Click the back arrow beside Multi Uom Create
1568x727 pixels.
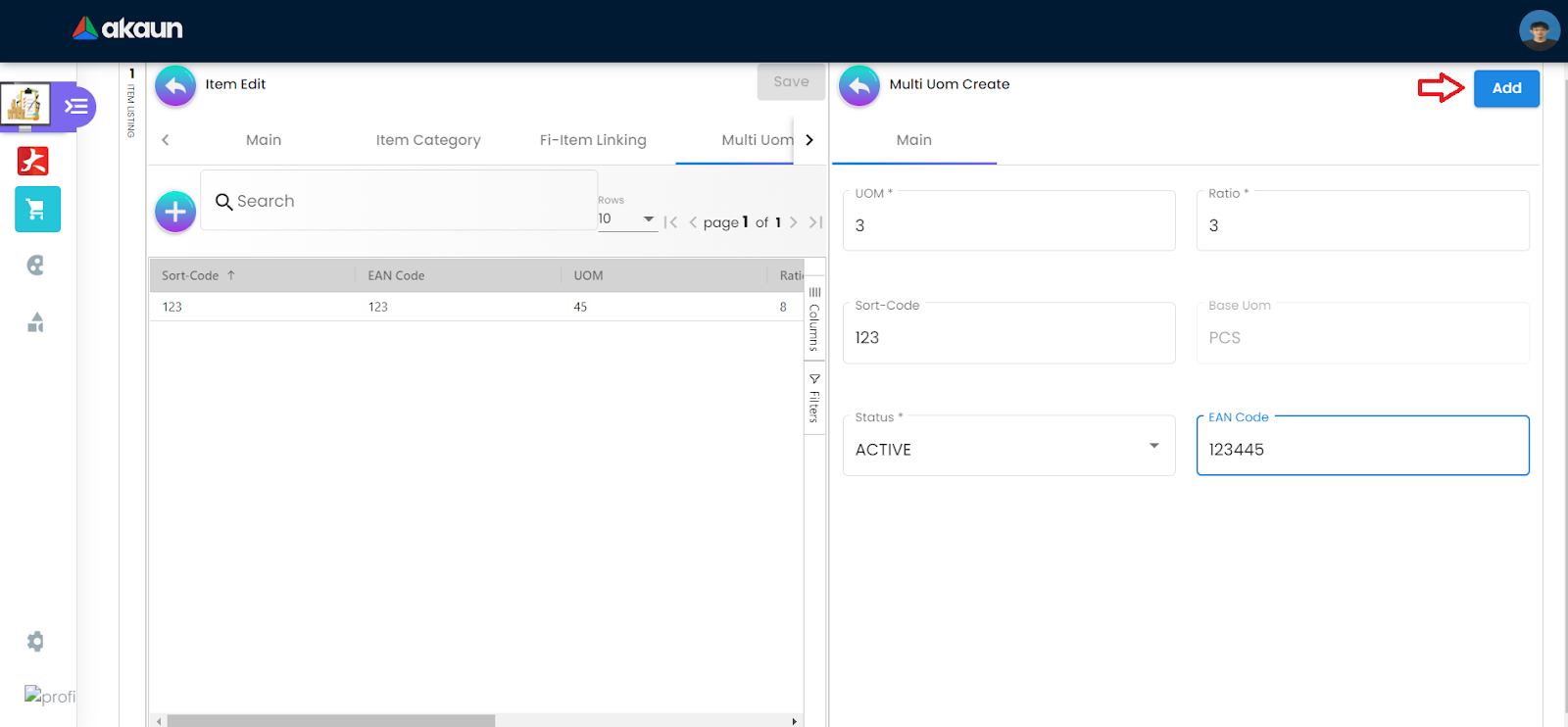pos(859,86)
